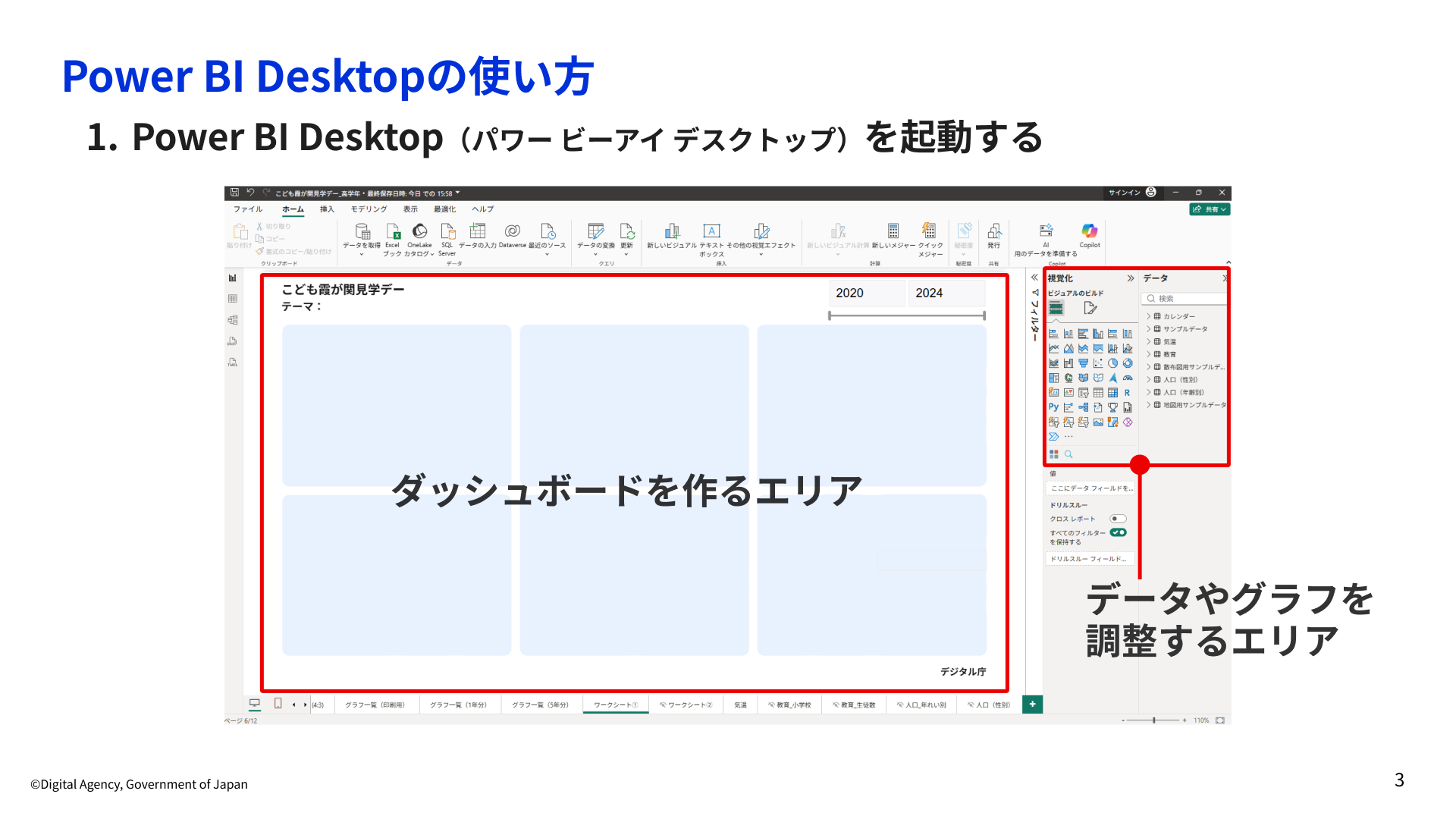Expand the サンプルデータ table
The width and height of the screenshot is (1456, 819).
[1149, 329]
